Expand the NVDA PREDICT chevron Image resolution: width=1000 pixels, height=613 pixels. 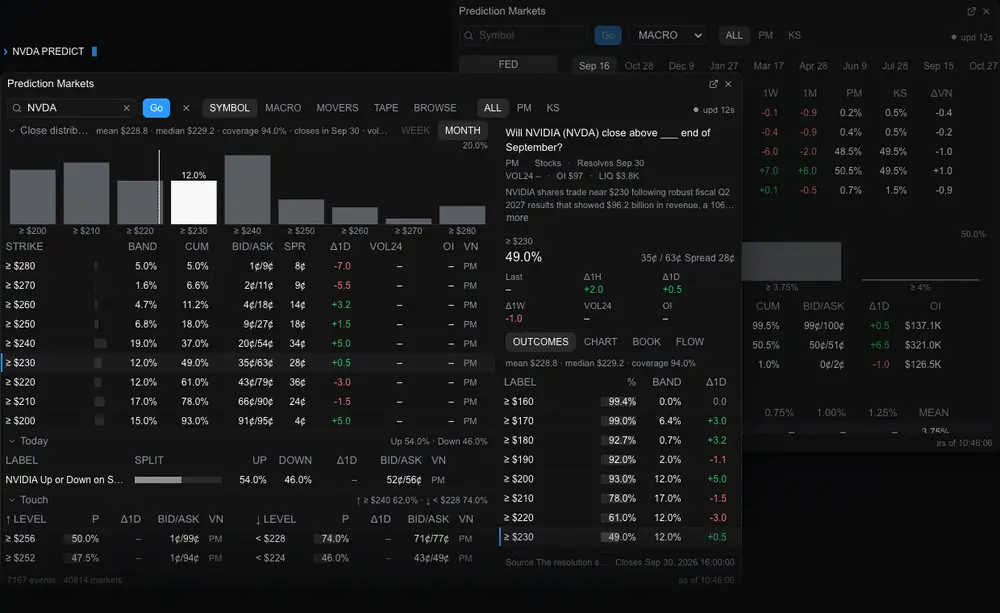point(6,51)
